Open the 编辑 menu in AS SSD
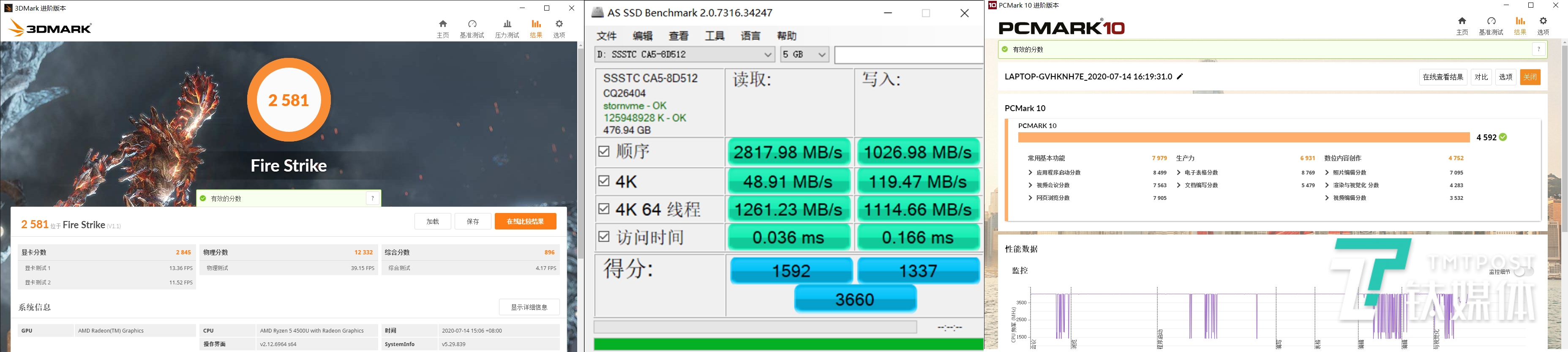 click(642, 36)
